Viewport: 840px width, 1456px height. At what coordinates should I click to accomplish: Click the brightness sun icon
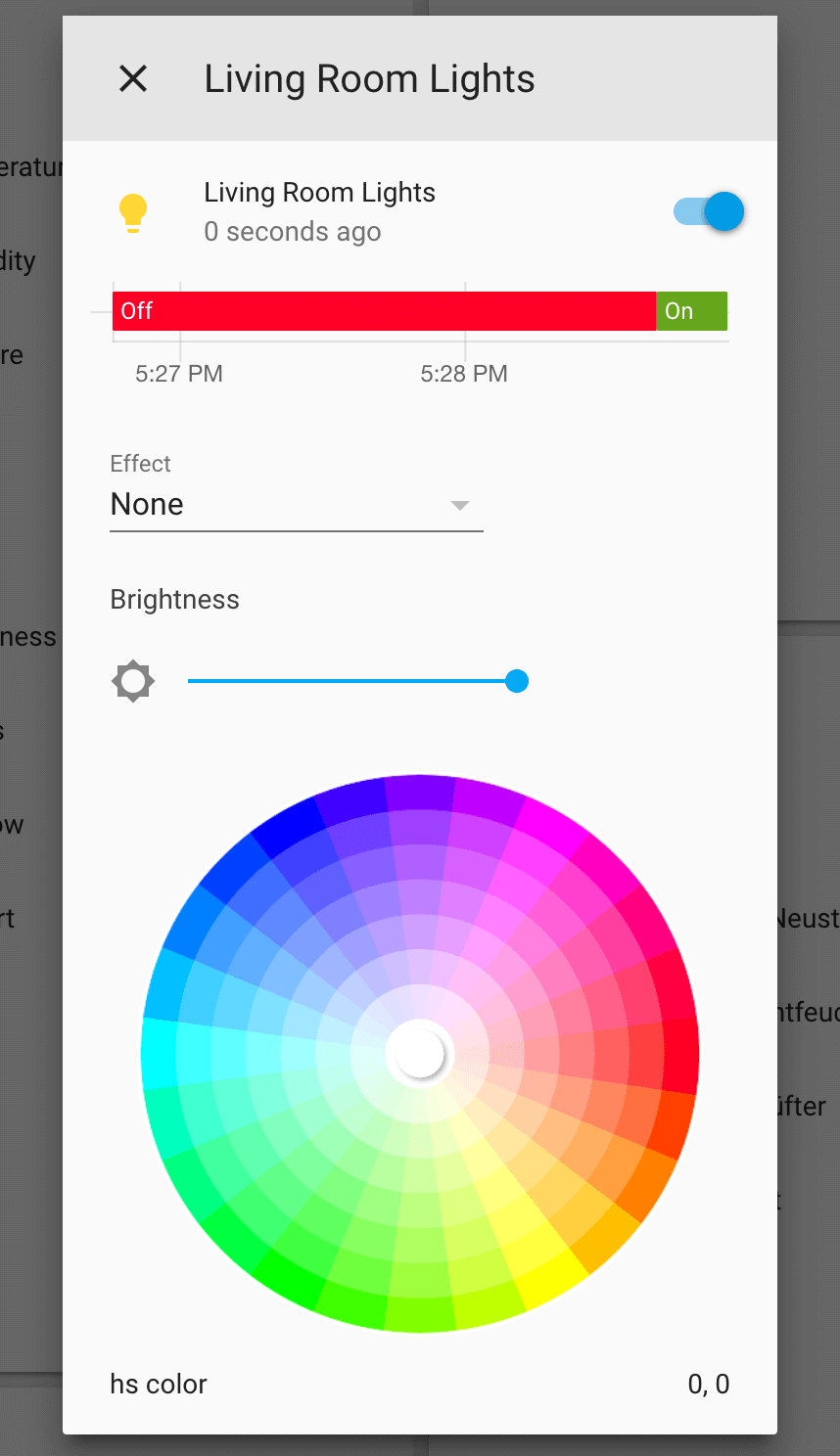tap(133, 681)
